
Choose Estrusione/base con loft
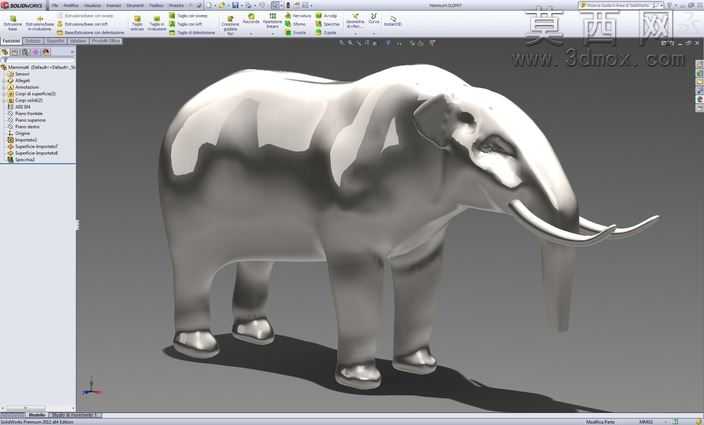(x=84, y=24)
